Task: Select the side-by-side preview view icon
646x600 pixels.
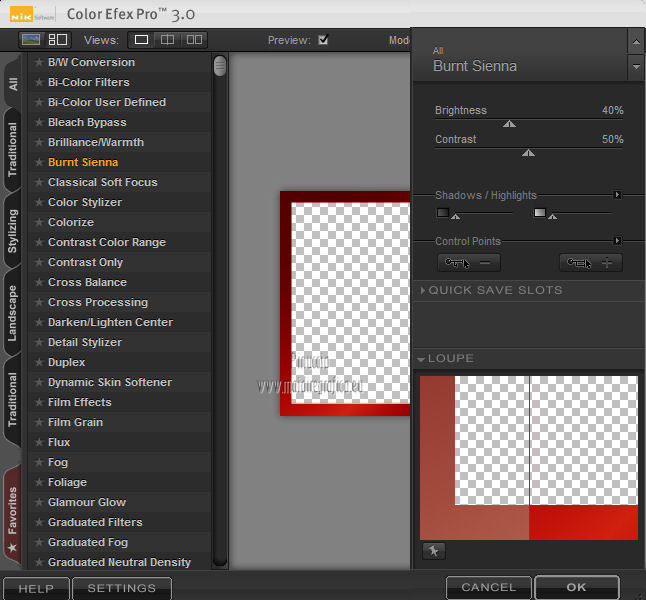Action: point(194,40)
